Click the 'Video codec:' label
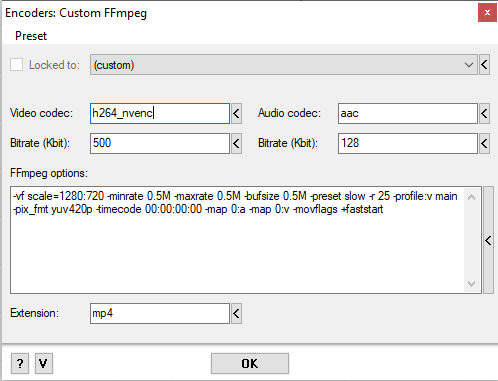The width and height of the screenshot is (498, 381). [41, 113]
